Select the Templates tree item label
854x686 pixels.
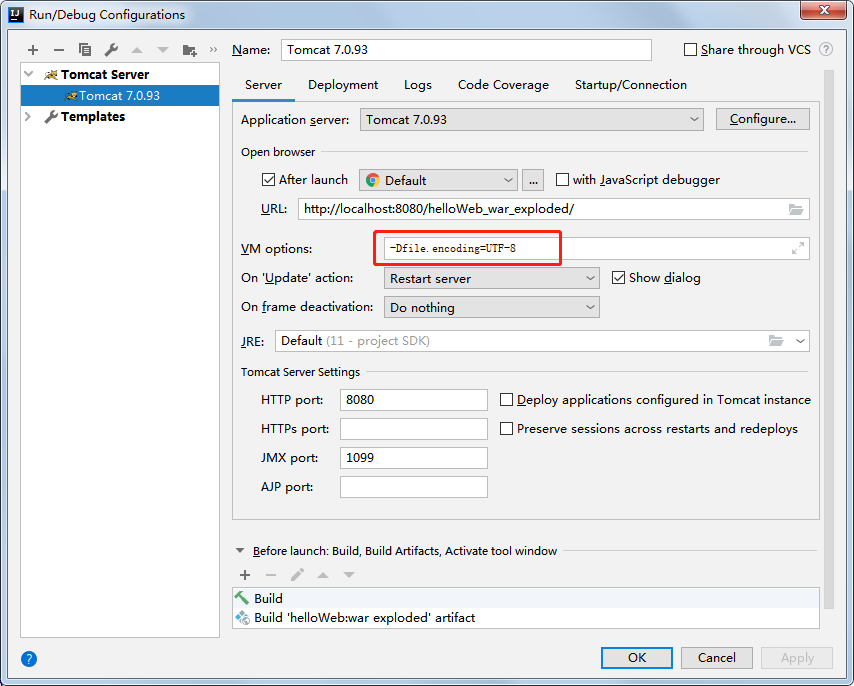(x=93, y=117)
